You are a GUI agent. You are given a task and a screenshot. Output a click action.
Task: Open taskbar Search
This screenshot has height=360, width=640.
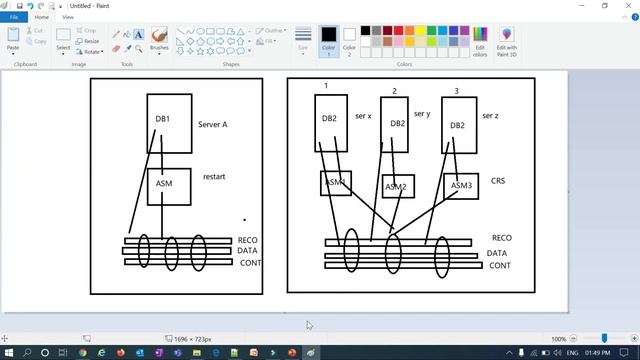click(27, 352)
